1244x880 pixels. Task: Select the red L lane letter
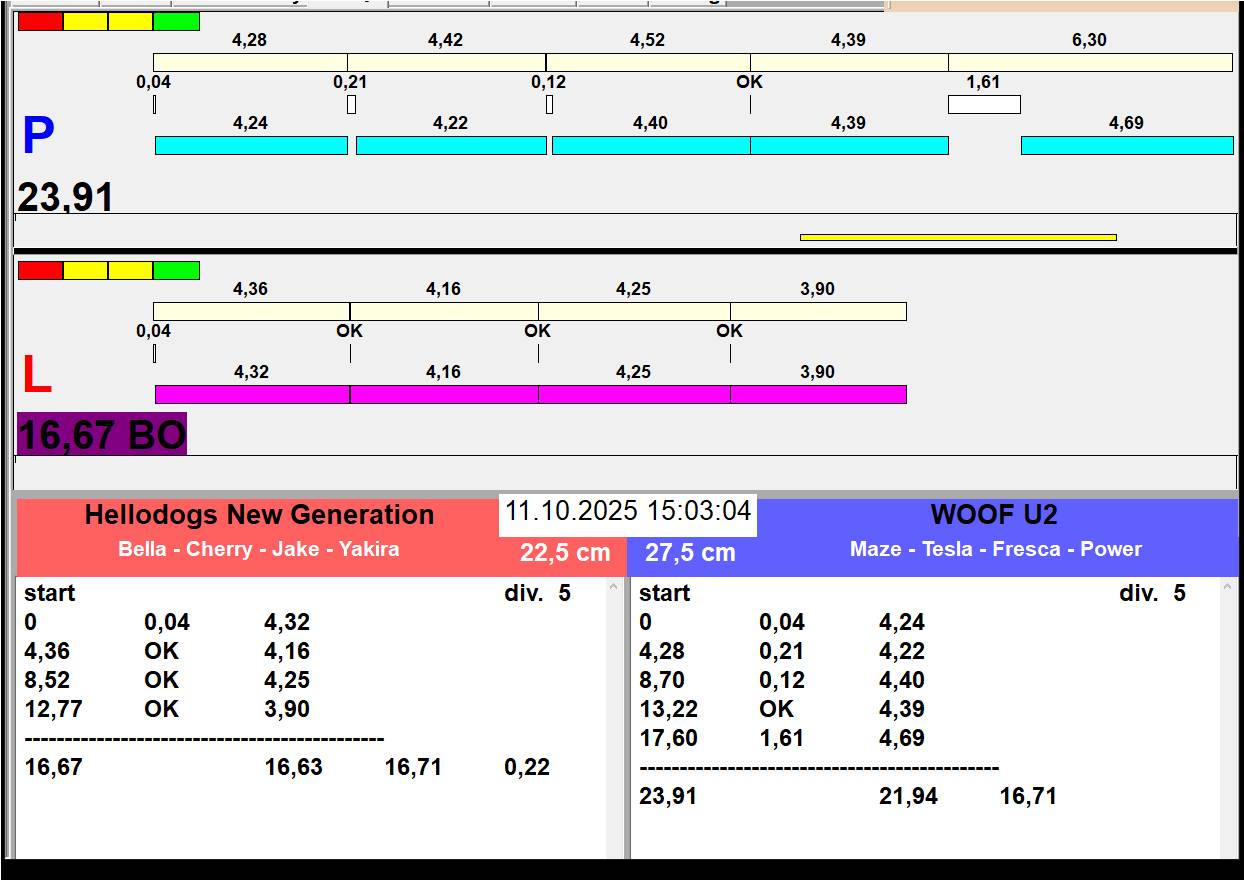point(36,376)
